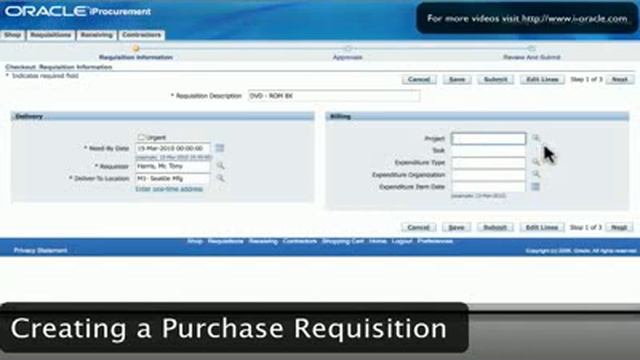Image resolution: width=640 pixels, height=360 pixels.
Task: Click the Requester input field
Action: (173, 166)
